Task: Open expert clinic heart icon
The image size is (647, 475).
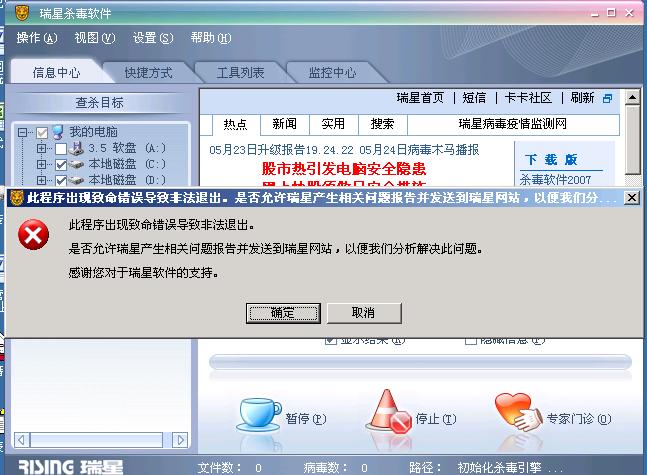Action: click(518, 412)
